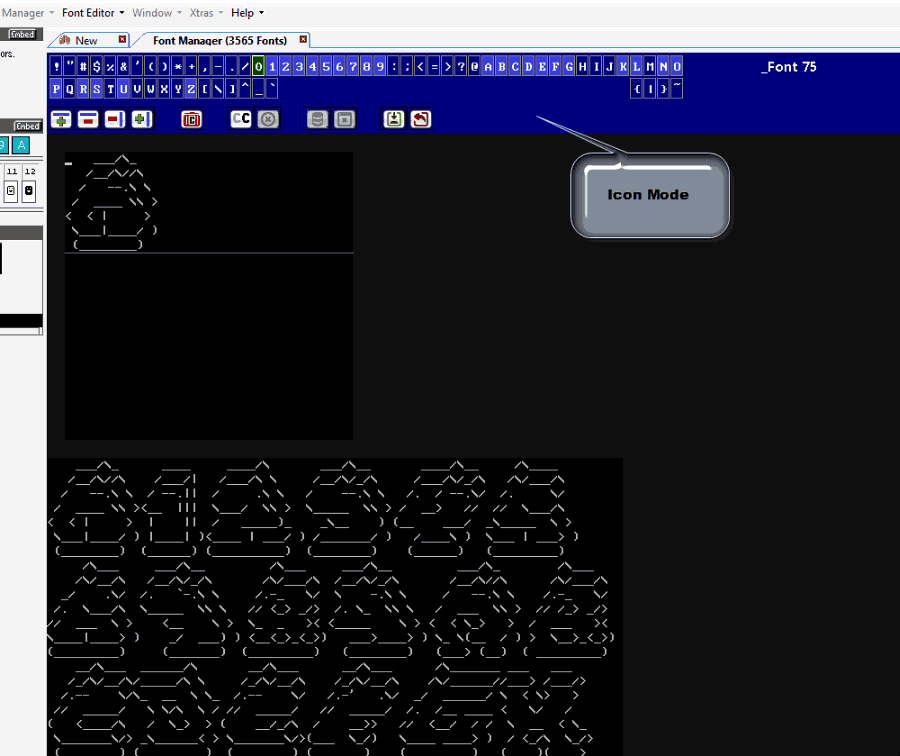900x756 pixels.
Task: Click the insert-column toolbar icon
Action: pyautogui.click(x=141, y=119)
